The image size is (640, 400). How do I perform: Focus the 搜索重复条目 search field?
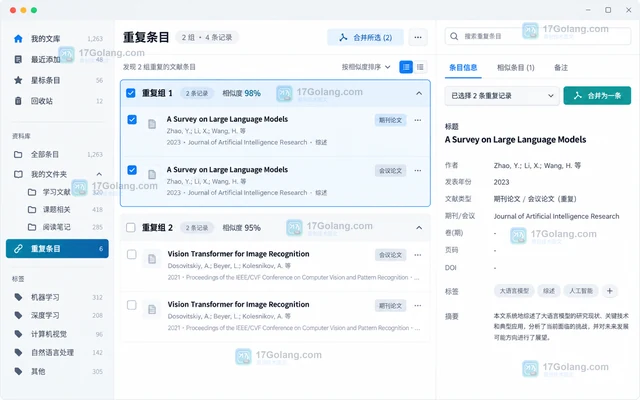tap(538, 36)
